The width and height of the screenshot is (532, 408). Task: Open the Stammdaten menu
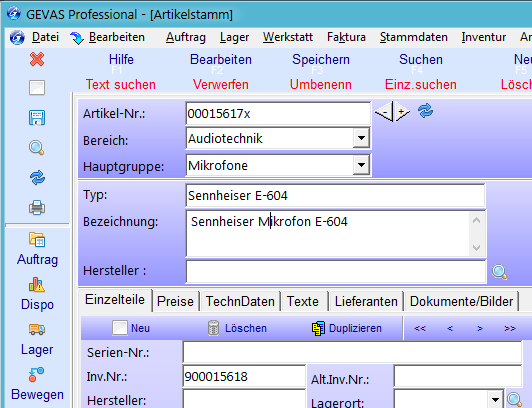[414, 37]
